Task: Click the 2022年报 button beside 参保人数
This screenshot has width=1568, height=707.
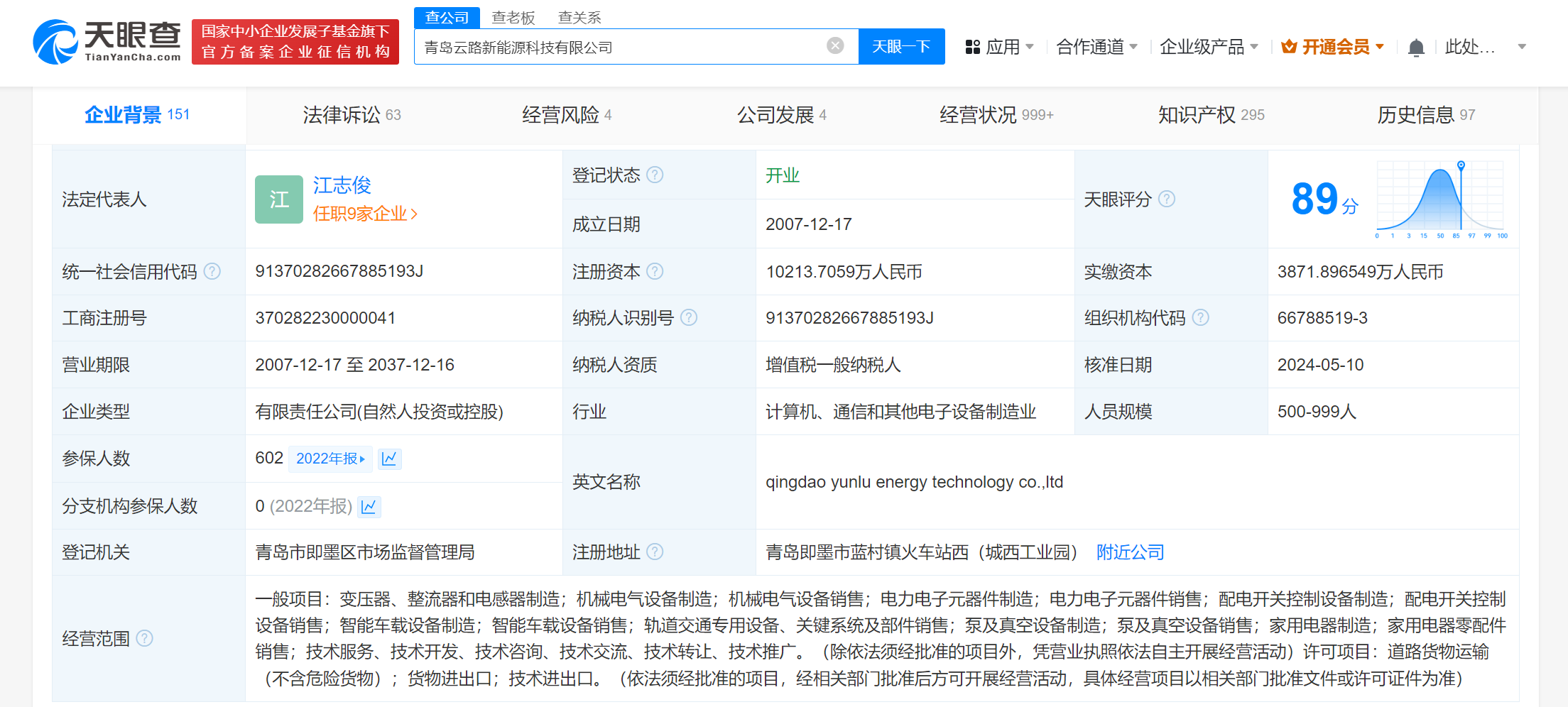Action: pyautogui.click(x=330, y=459)
